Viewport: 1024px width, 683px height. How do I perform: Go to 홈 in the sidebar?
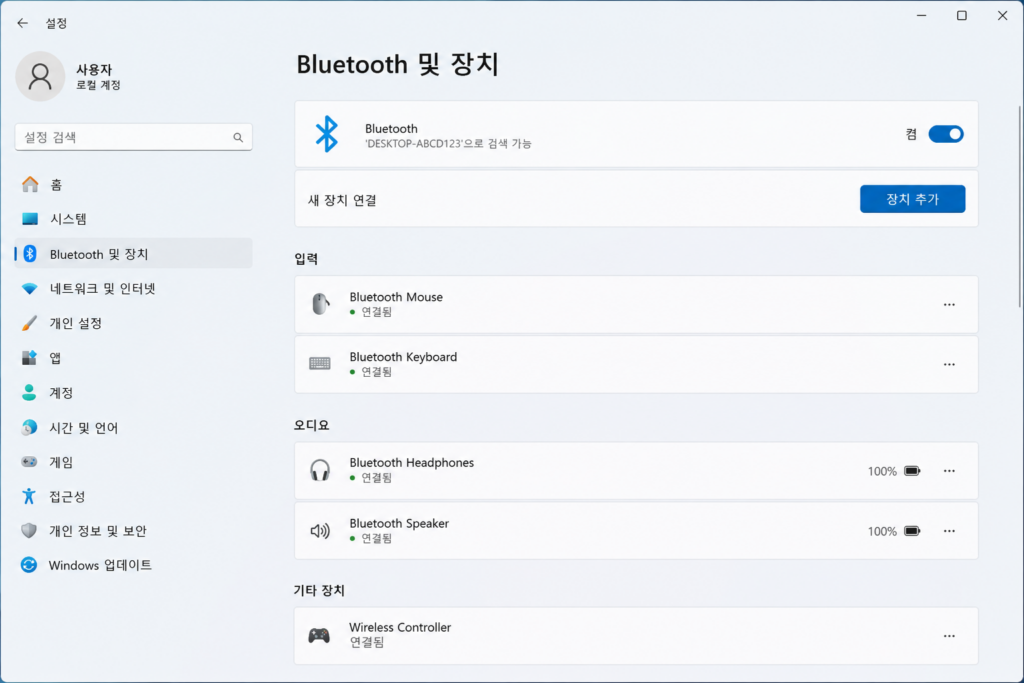(133, 185)
